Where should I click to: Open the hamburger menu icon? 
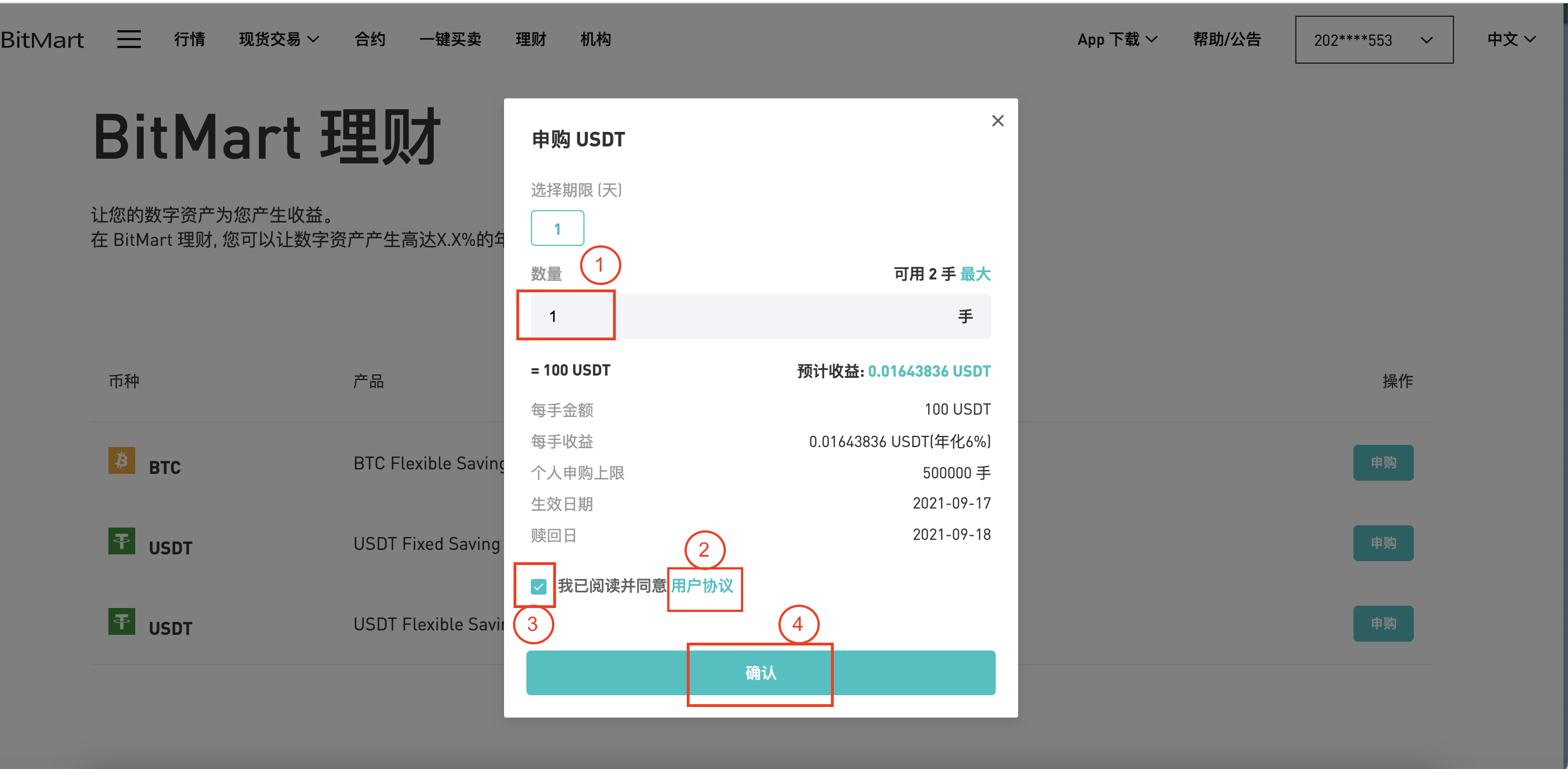click(129, 40)
